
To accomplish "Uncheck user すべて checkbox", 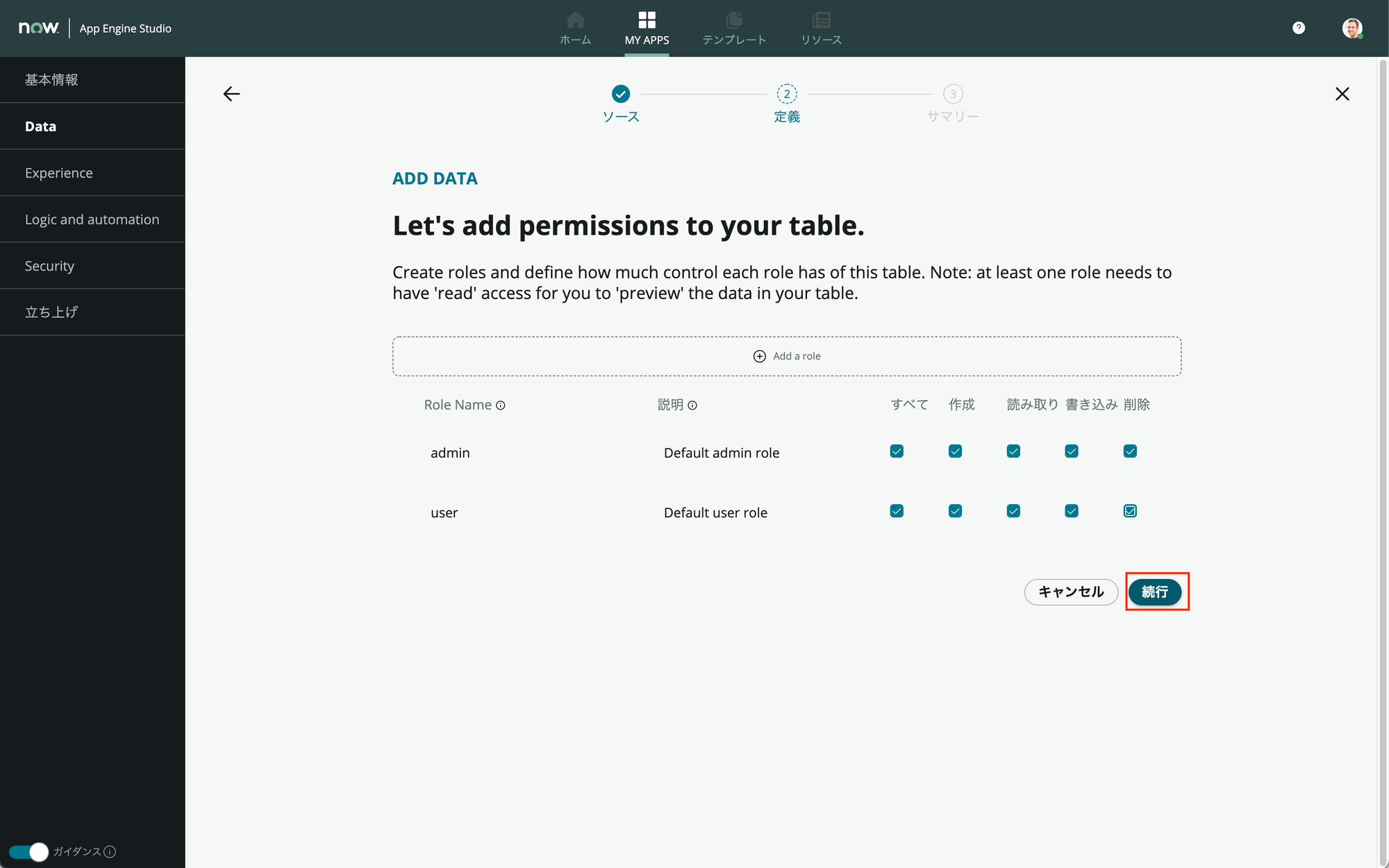I will coord(897,511).
